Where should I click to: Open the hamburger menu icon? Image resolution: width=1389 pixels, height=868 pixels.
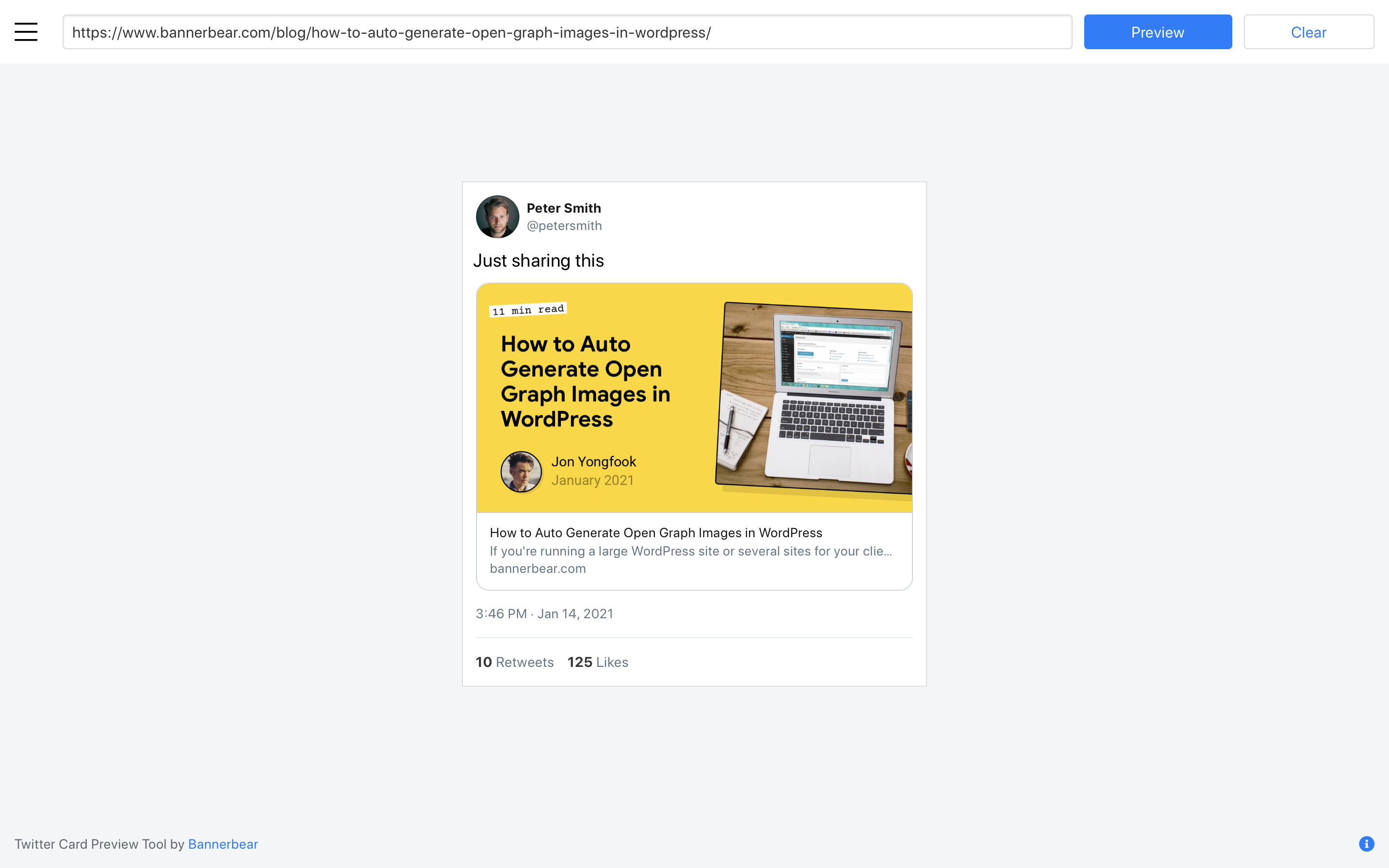point(26,32)
